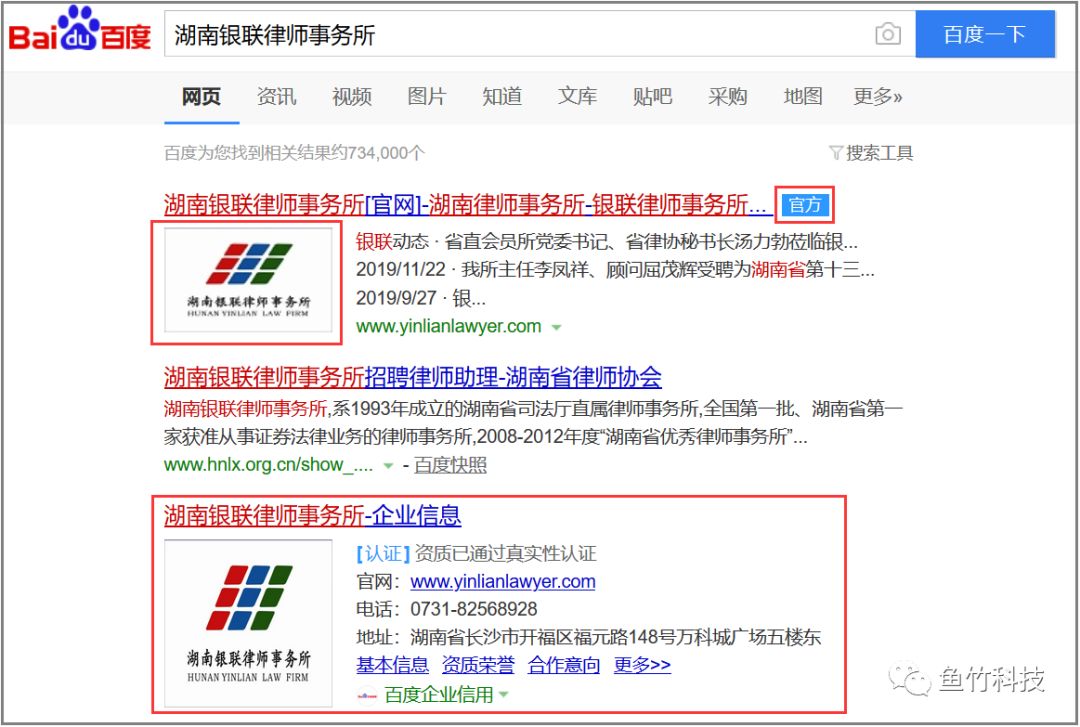This screenshot has width=1080, height=727.
Task: Click the 搜索工具 filter icon
Action: [836, 153]
